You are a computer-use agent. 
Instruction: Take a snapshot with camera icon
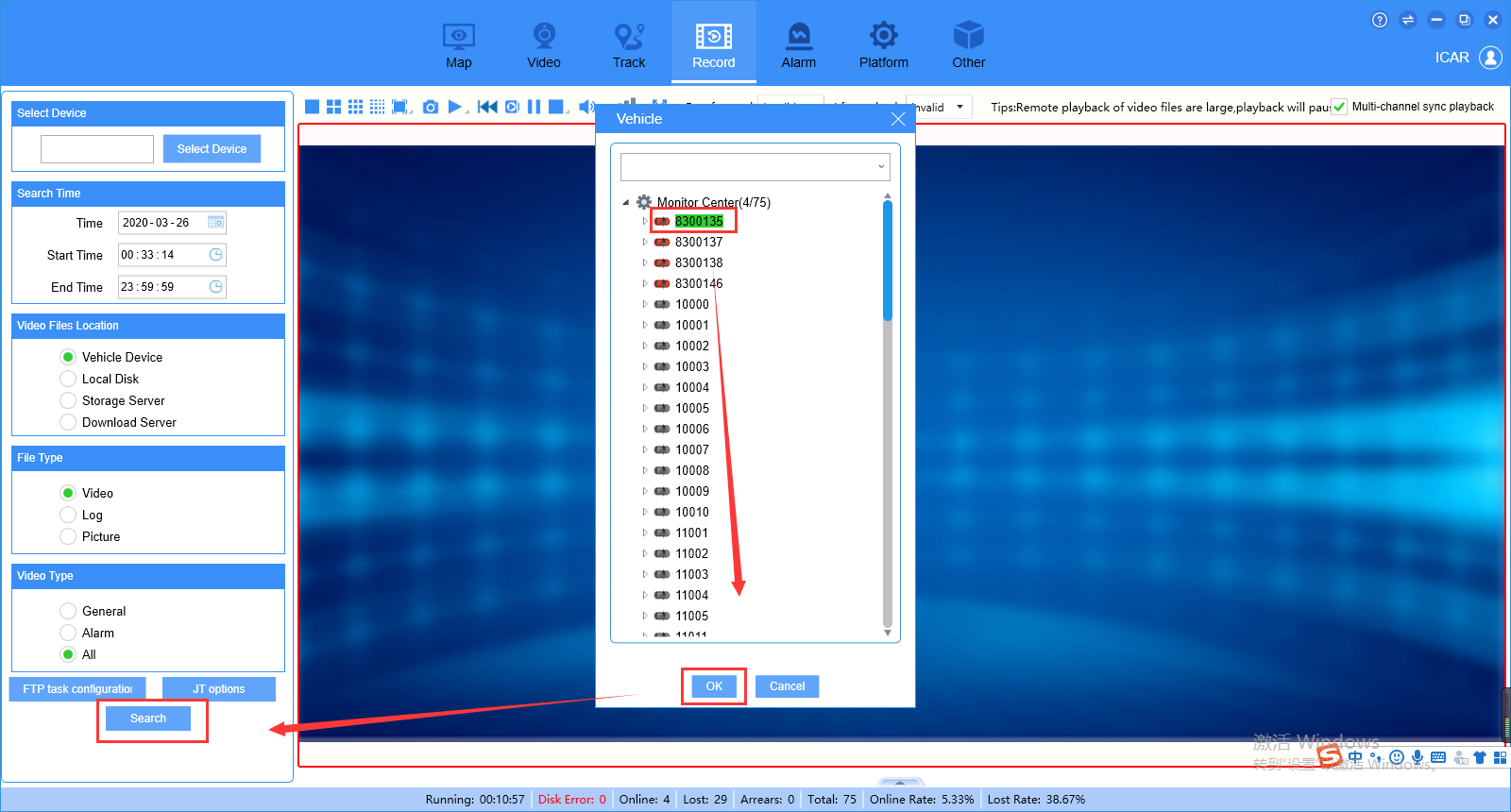coord(431,107)
